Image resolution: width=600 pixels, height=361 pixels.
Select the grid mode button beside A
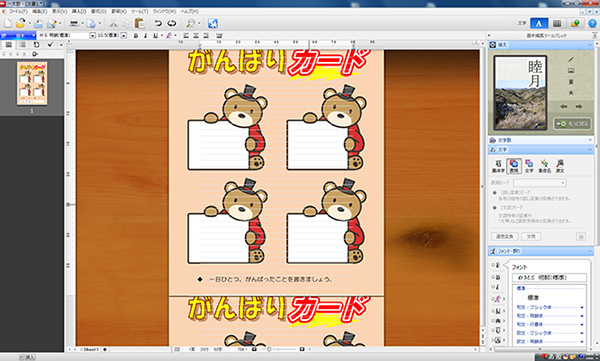[x=557, y=23]
